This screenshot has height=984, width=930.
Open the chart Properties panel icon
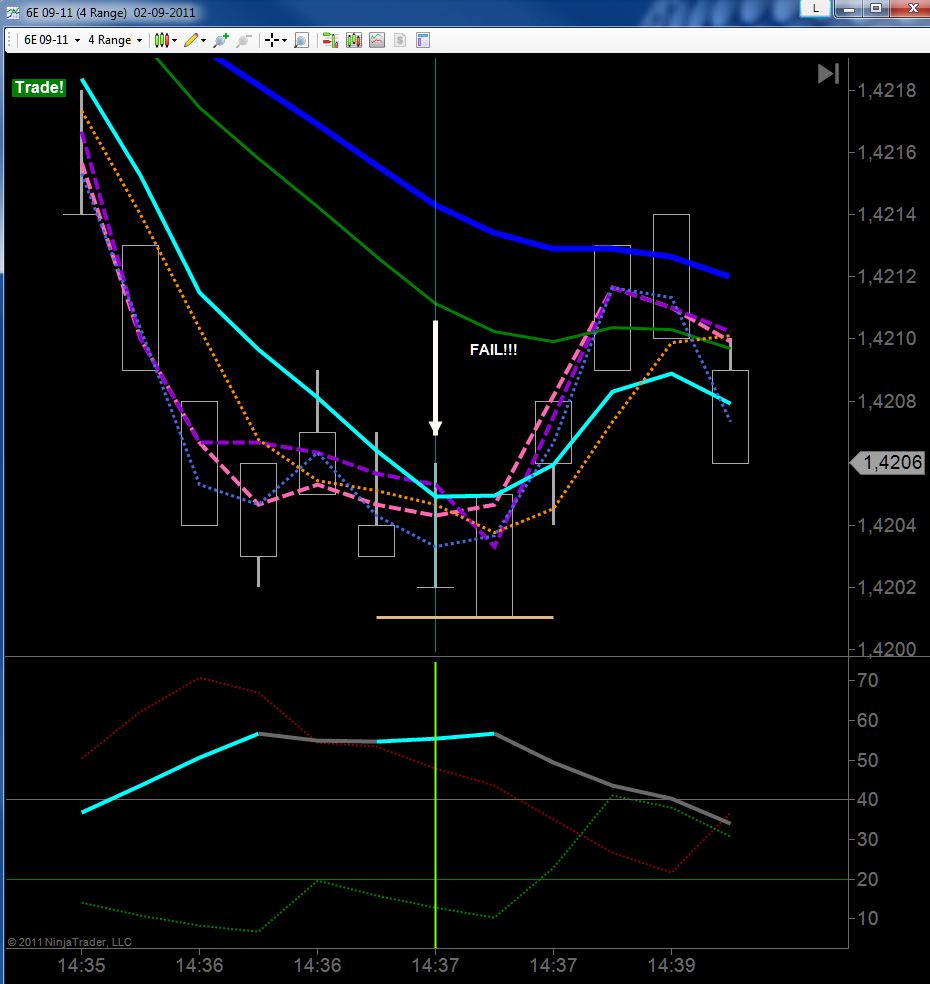click(423, 41)
